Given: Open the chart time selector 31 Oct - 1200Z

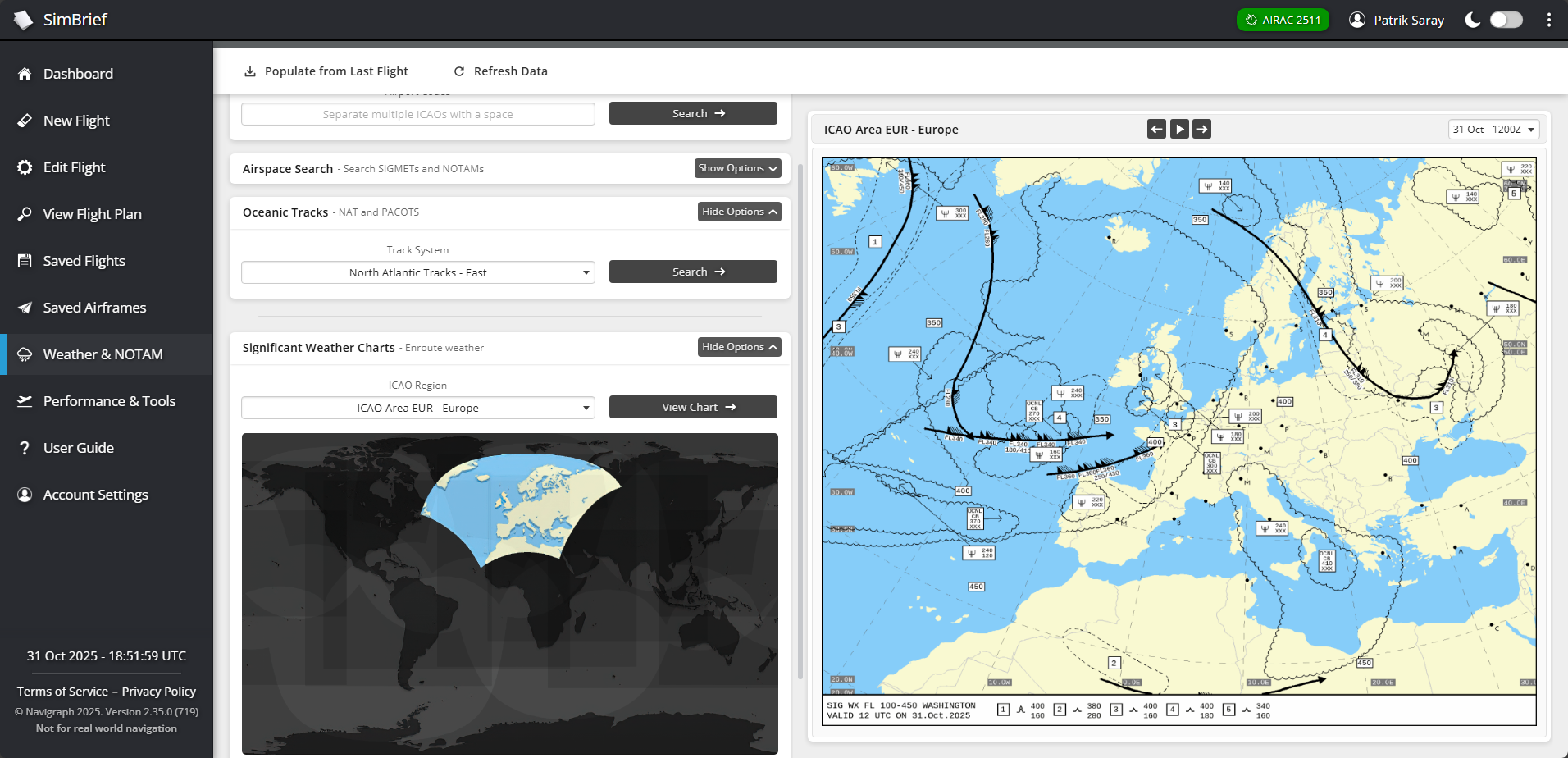Looking at the screenshot, I should coord(1493,130).
